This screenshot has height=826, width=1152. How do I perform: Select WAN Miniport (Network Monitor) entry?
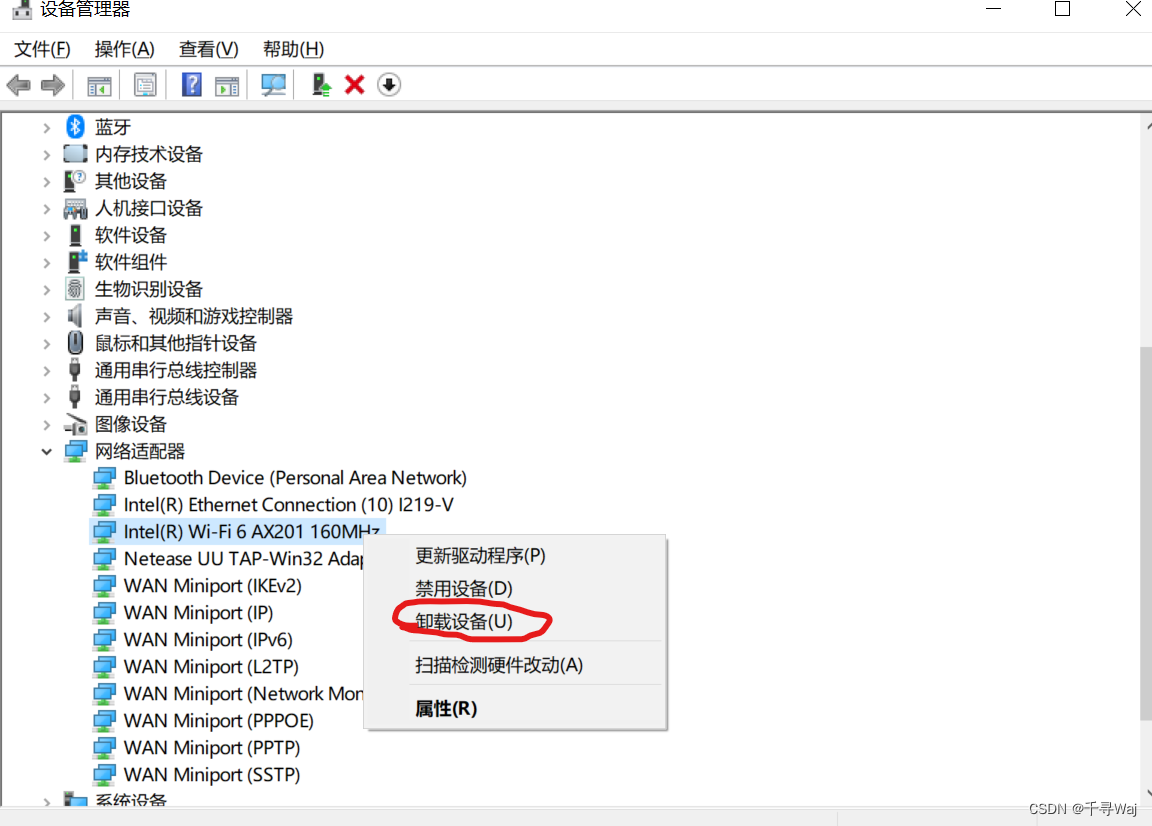[x=243, y=694]
